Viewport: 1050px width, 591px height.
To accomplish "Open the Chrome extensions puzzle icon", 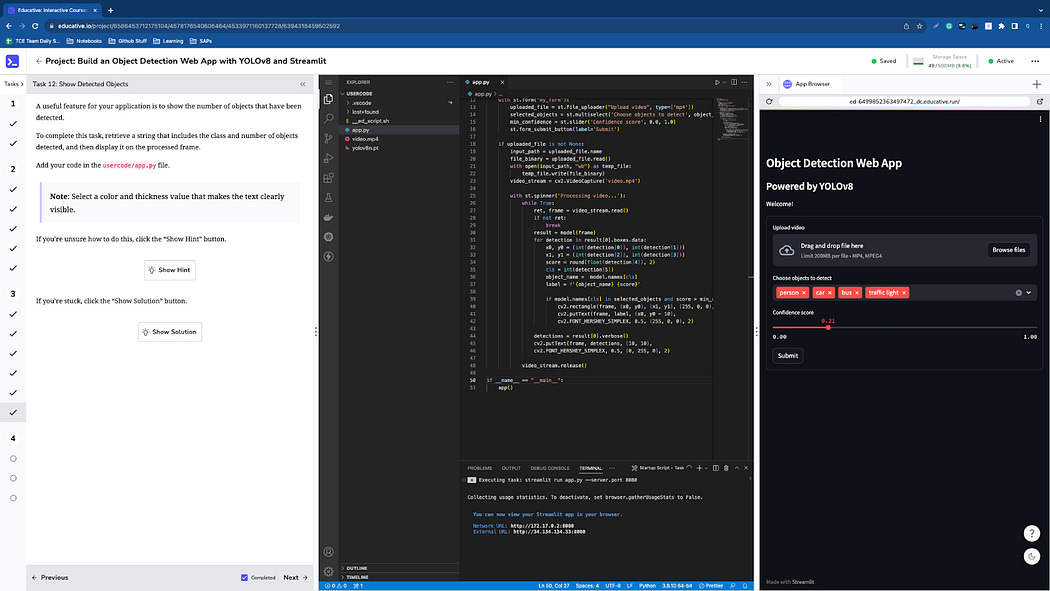I will click(1001, 26).
